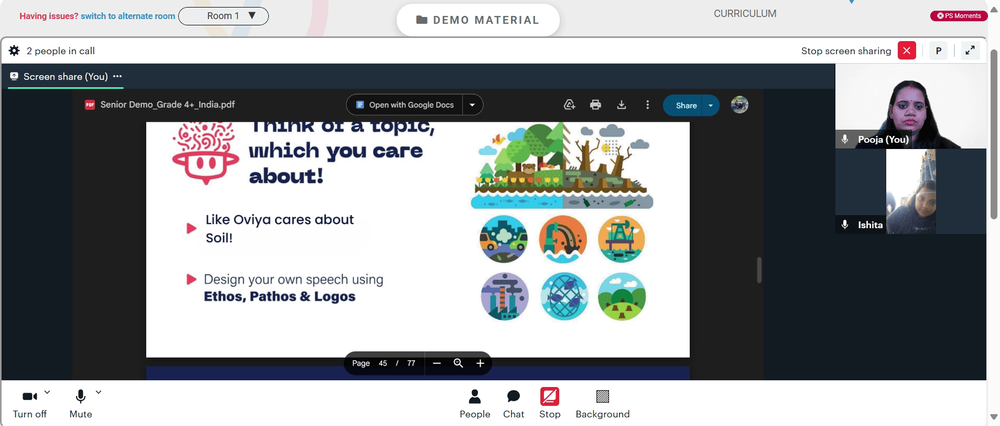Image resolution: width=1000 pixels, height=426 pixels.
Task: Download the PDF file
Action: point(621,105)
